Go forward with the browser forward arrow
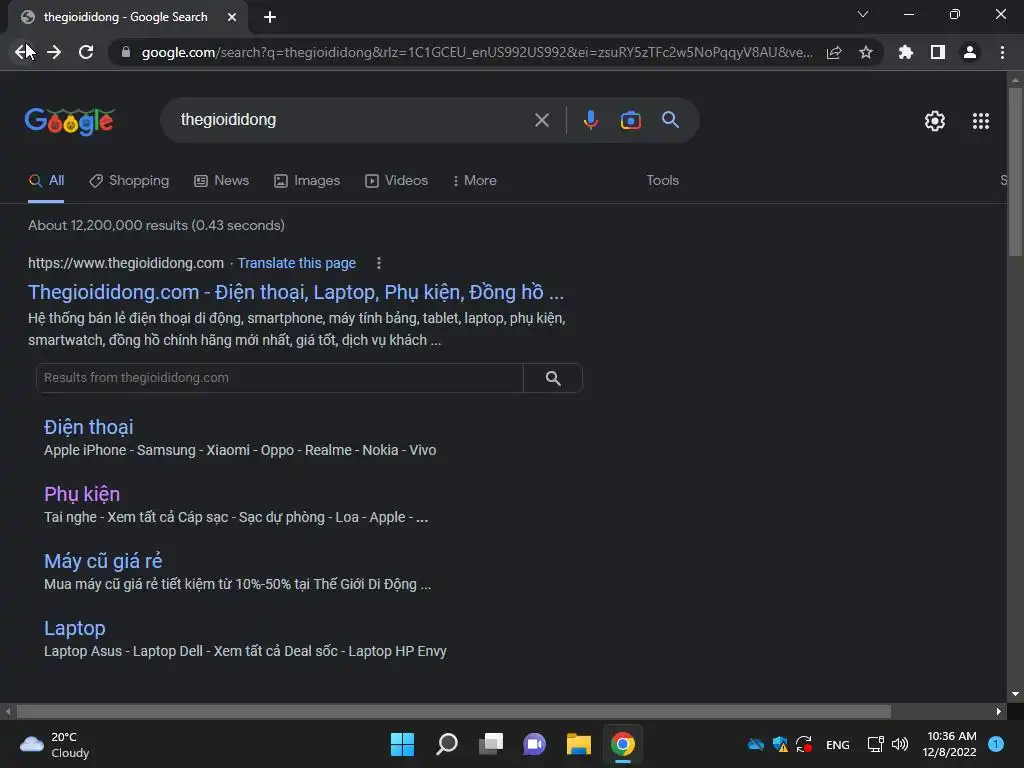This screenshot has height=768, width=1024. (x=54, y=52)
